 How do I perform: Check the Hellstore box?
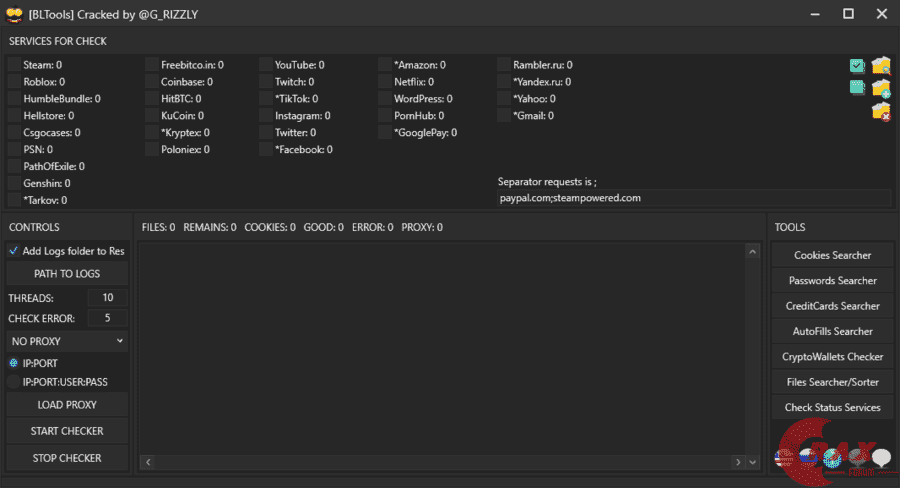pos(14,115)
